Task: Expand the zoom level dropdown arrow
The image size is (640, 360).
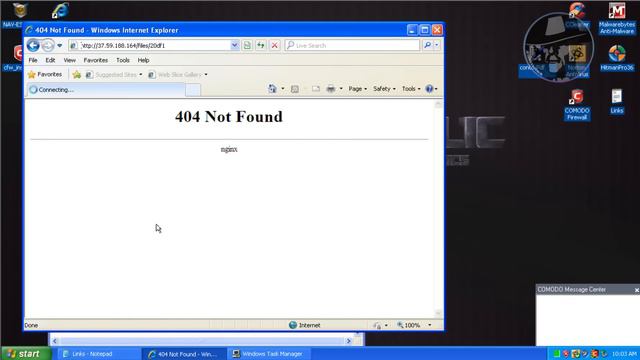Action: tap(429, 325)
